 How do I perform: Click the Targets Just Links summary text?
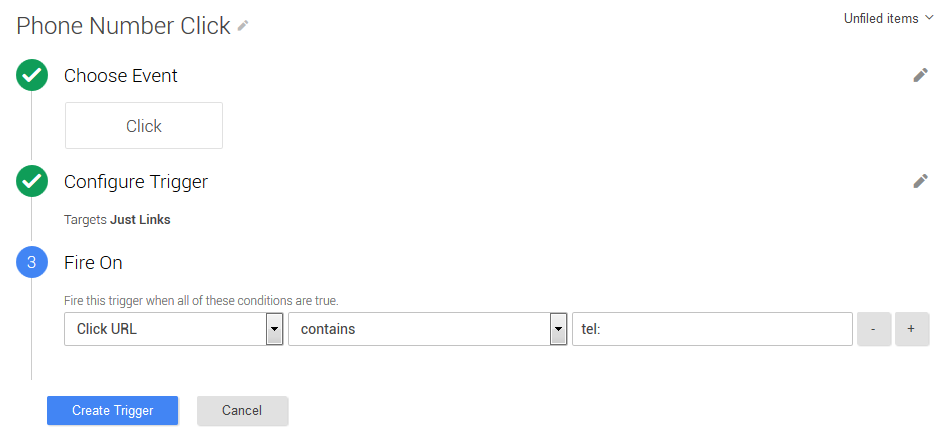click(x=117, y=220)
